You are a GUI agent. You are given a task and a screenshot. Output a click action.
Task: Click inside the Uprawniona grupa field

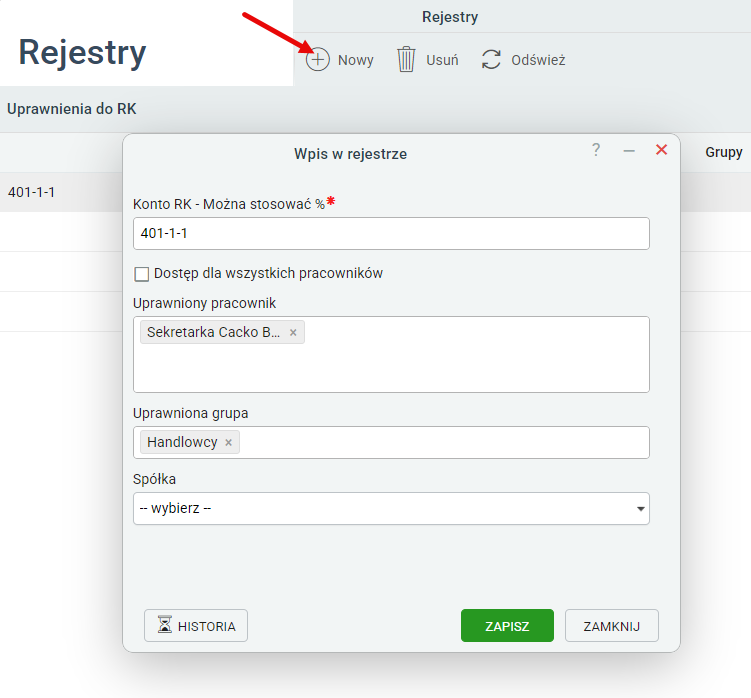click(391, 443)
